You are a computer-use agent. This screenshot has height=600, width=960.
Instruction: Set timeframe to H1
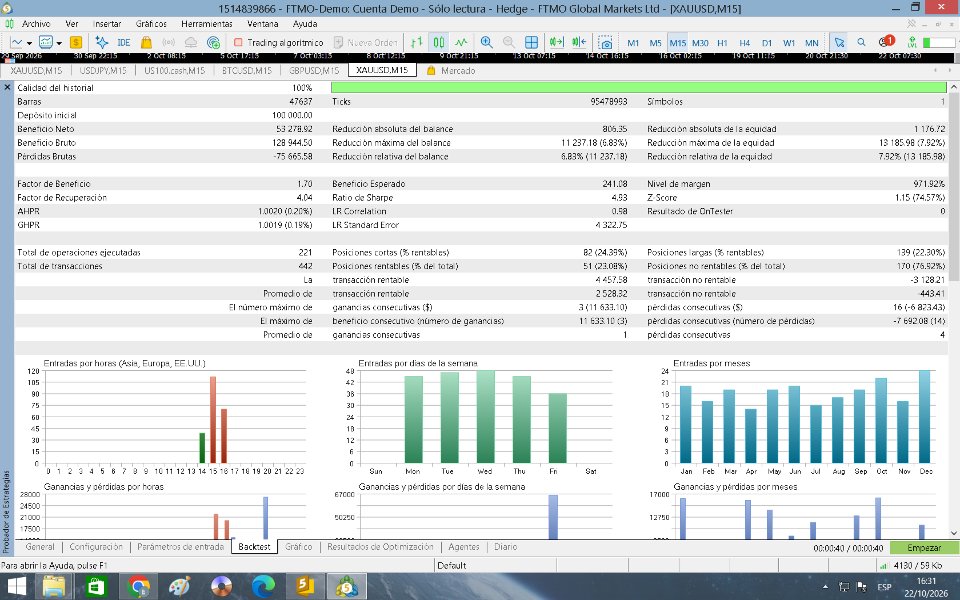click(722, 43)
